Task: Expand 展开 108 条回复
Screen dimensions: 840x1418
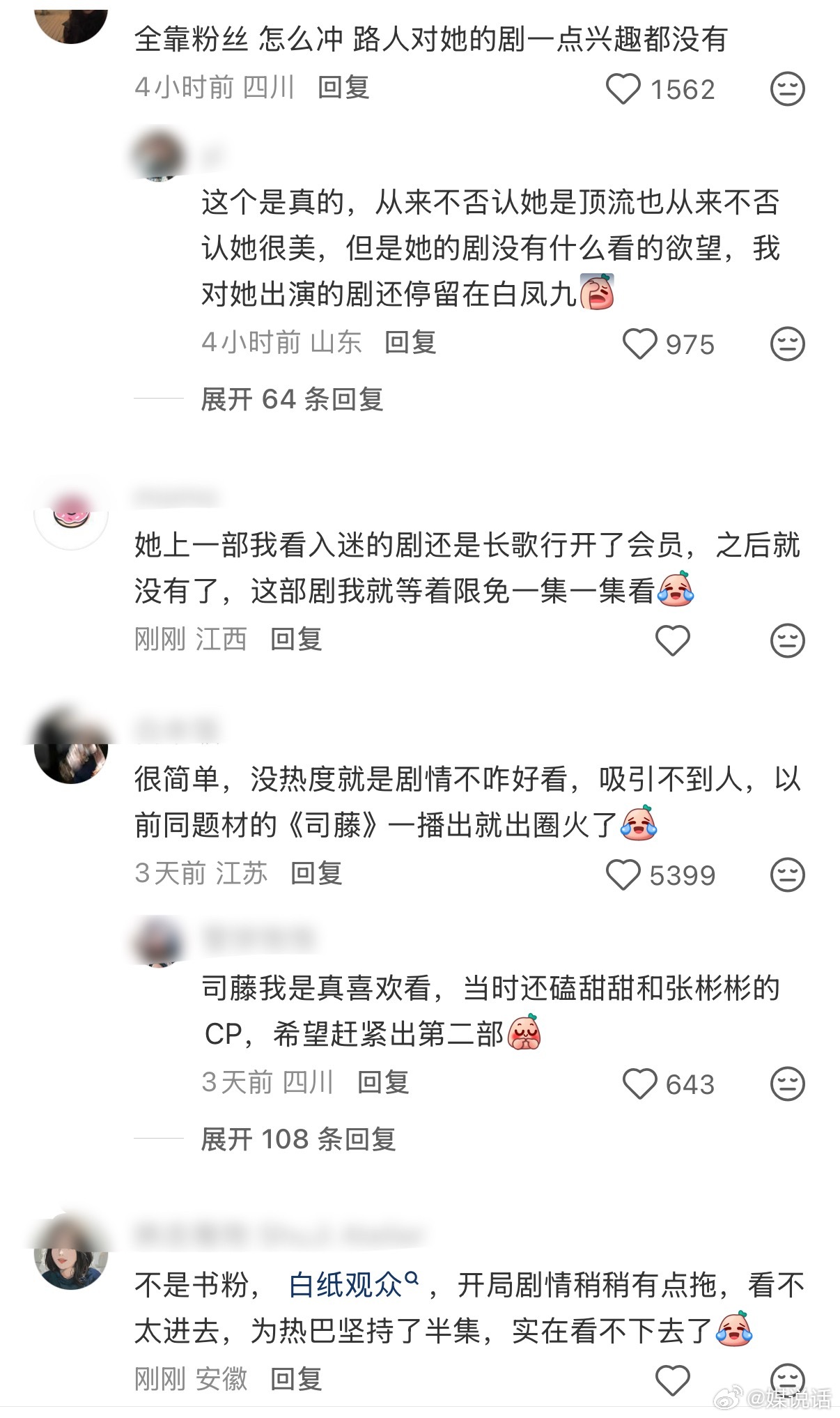Action: pos(298,1139)
